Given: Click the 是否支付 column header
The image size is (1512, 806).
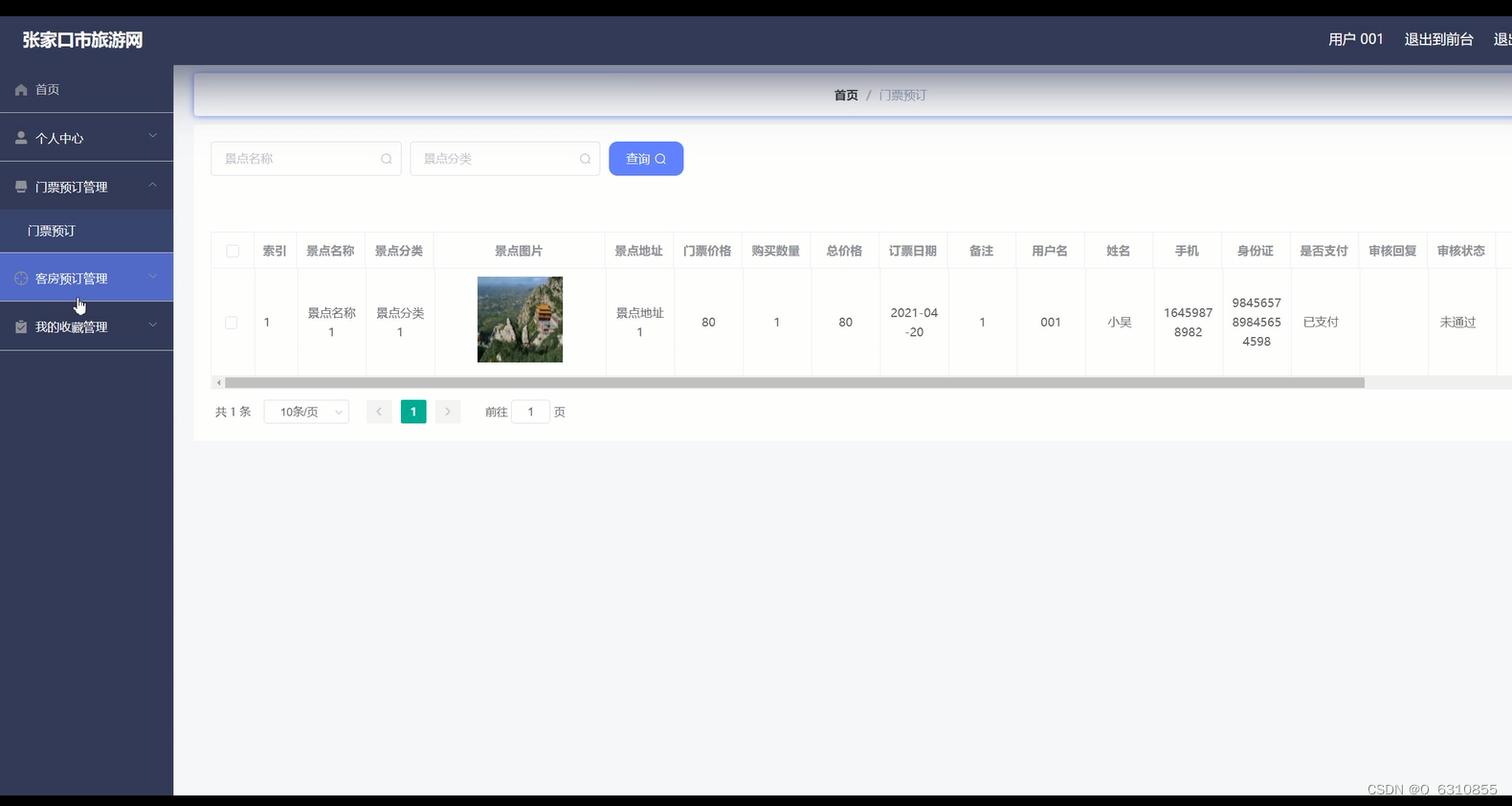Looking at the screenshot, I should [1323, 251].
